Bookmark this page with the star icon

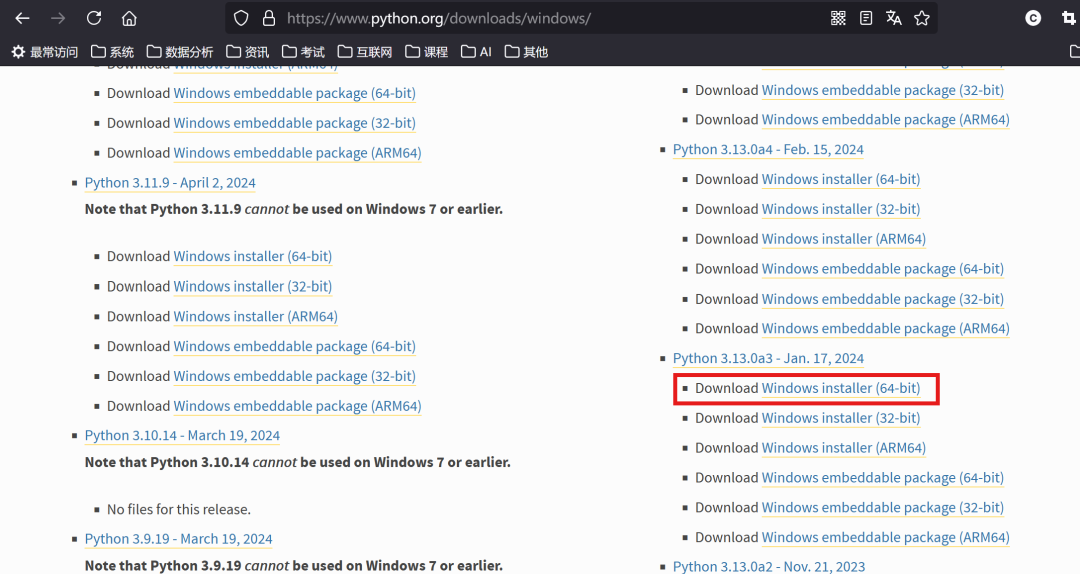[x=922, y=18]
